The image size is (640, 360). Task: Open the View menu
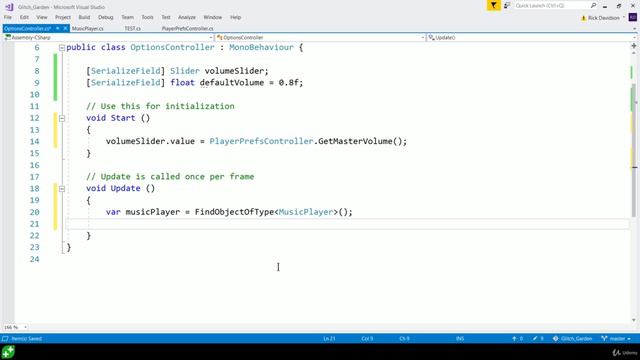[x=42, y=17]
